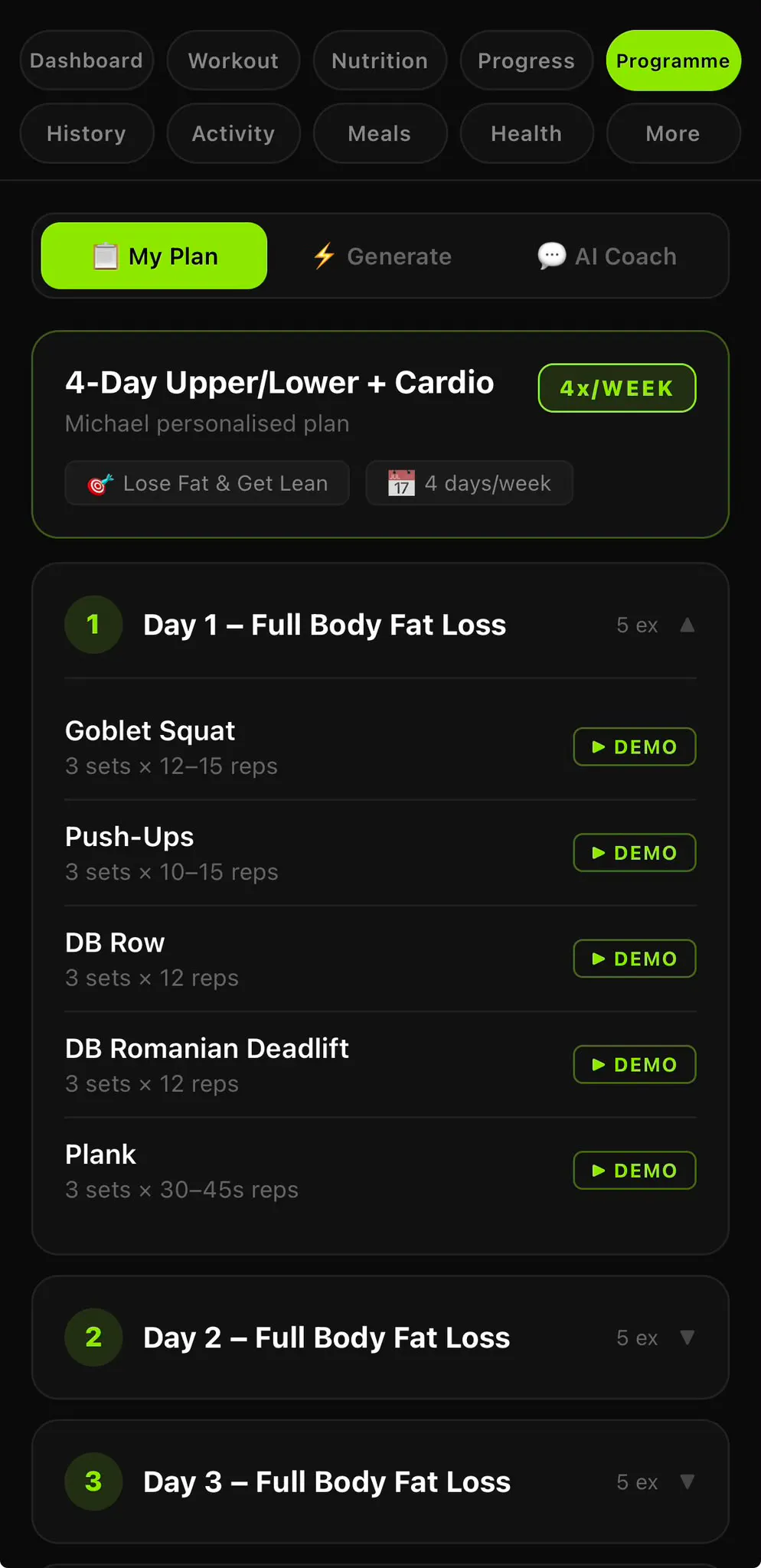Viewport: 761px width, 1568px height.
Task: Click the Lose Fat & Get Lean tag
Action: pos(207,483)
